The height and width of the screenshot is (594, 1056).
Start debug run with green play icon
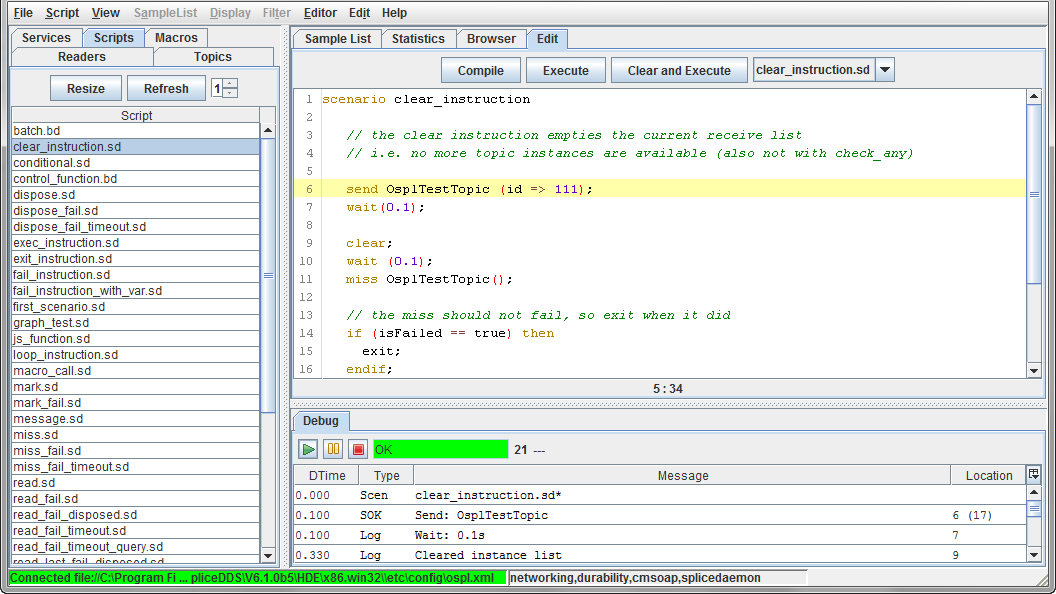[308, 449]
